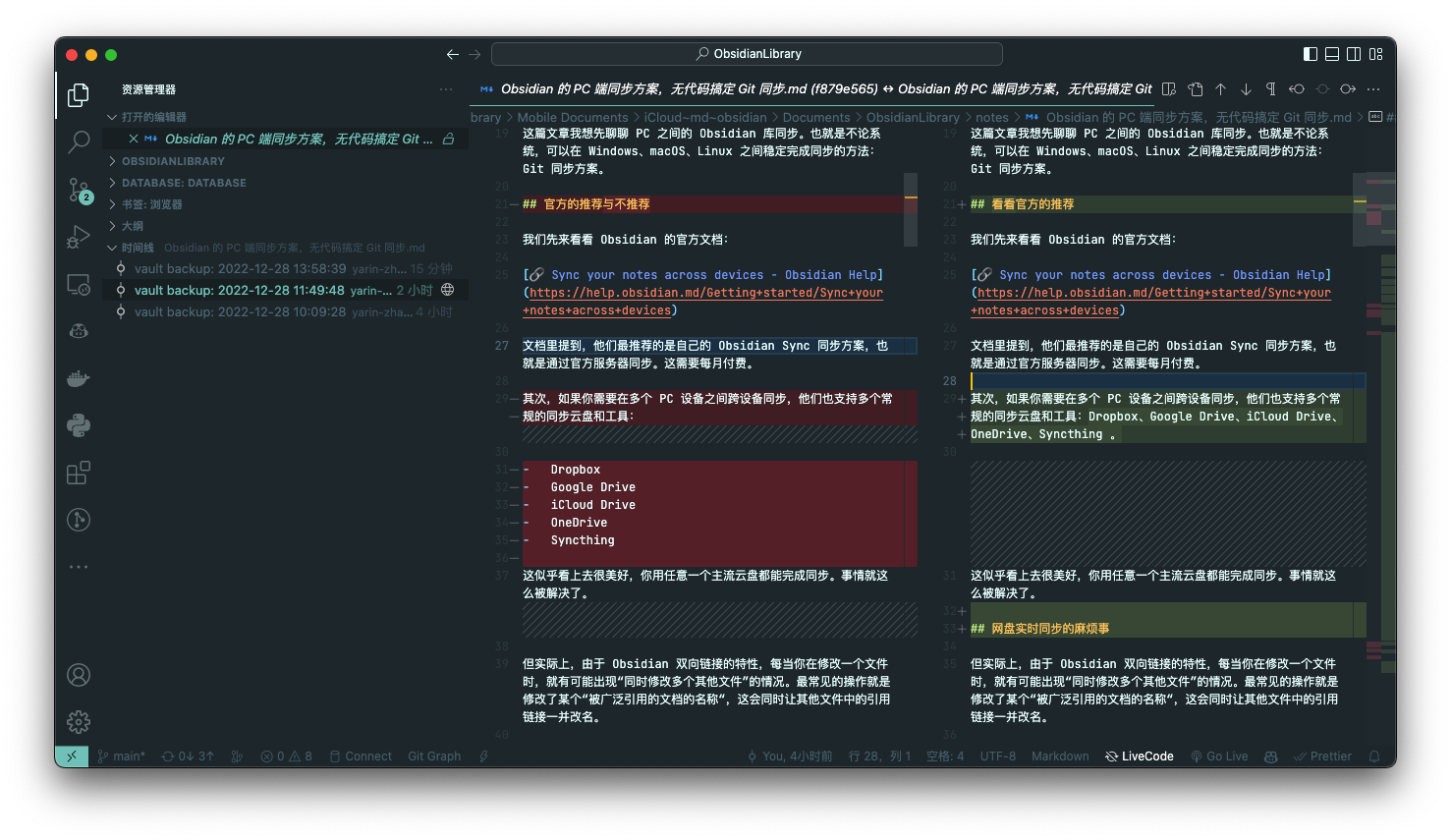Click Documents in the breadcrumb path
This screenshot has width=1451, height=840.
click(x=816, y=117)
